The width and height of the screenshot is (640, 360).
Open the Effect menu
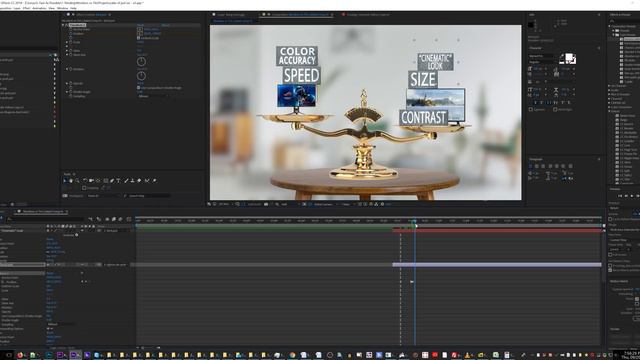pyautogui.click(x=26, y=8)
